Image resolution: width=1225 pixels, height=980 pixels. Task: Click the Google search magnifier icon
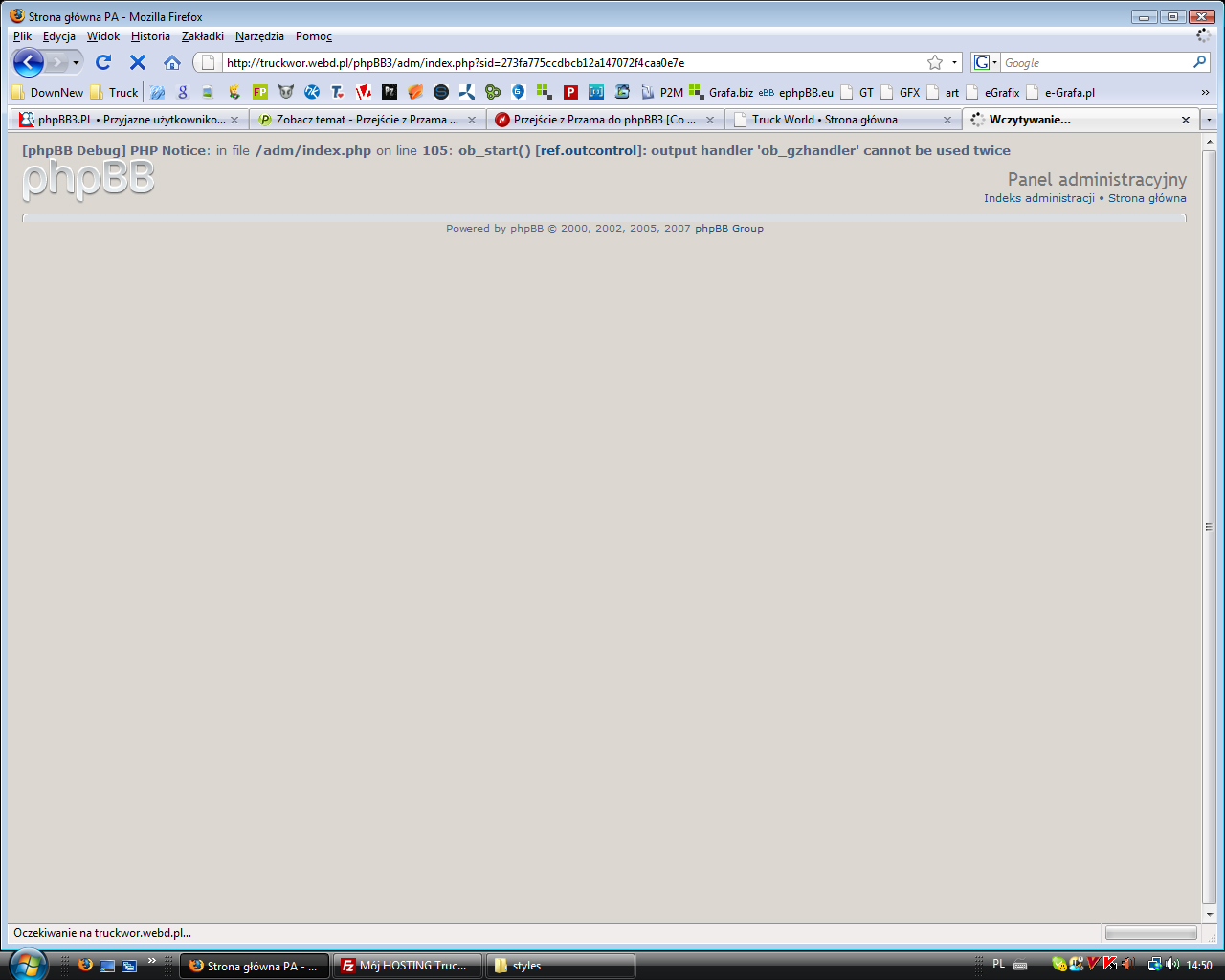pos(1199,62)
